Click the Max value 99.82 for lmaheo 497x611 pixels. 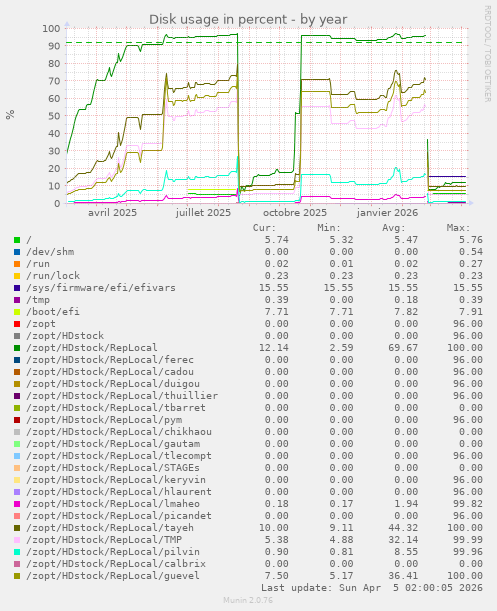[468, 504]
